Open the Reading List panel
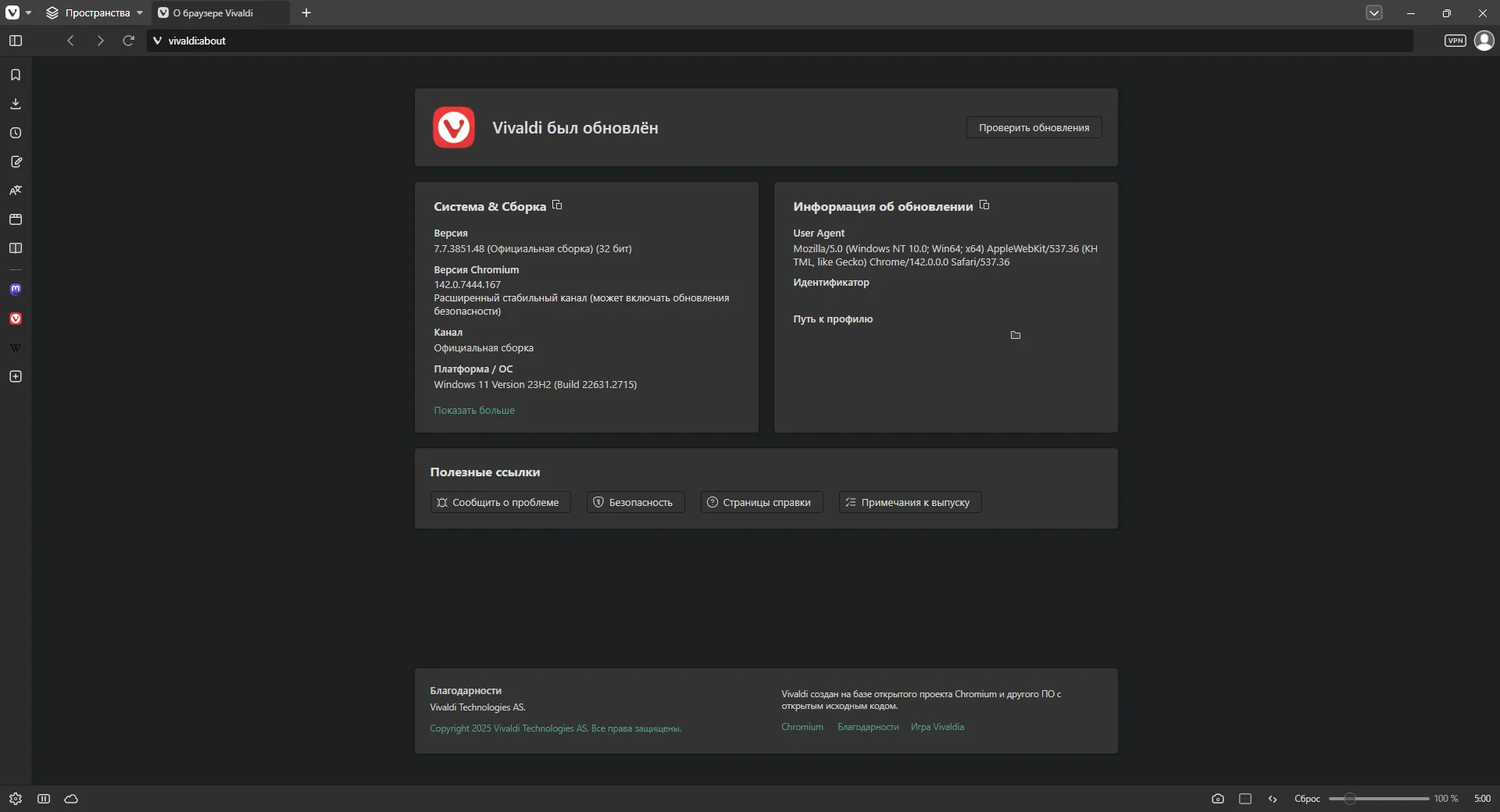The height and width of the screenshot is (812, 1500). (x=16, y=248)
